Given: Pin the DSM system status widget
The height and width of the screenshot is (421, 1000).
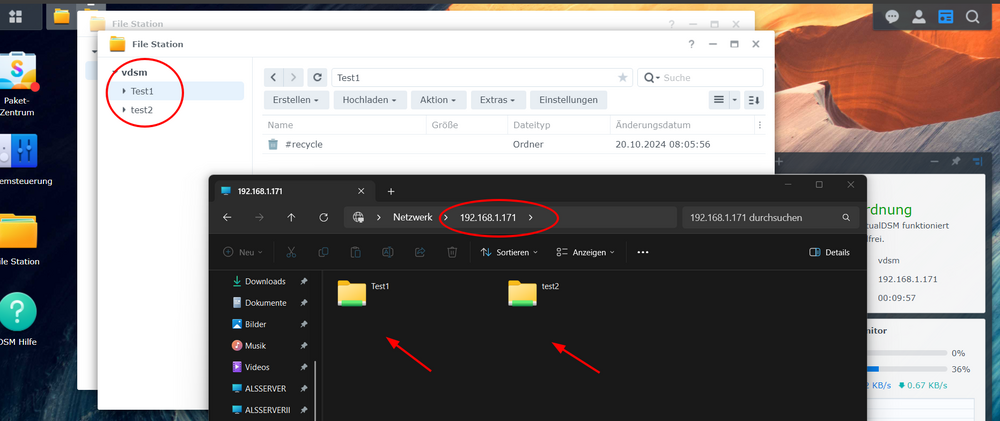Looking at the screenshot, I should tap(956, 162).
